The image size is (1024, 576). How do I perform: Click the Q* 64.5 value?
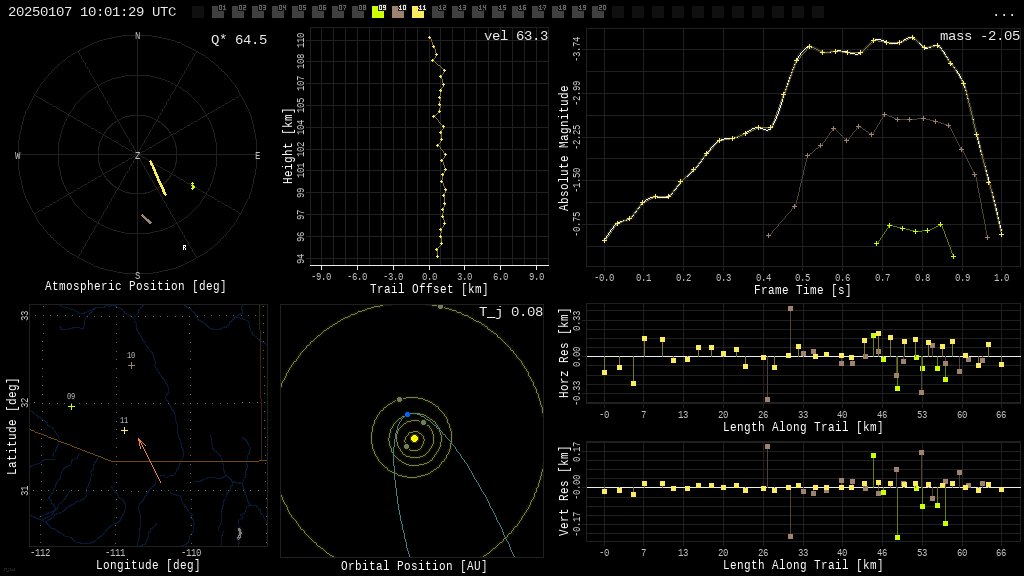239,40
